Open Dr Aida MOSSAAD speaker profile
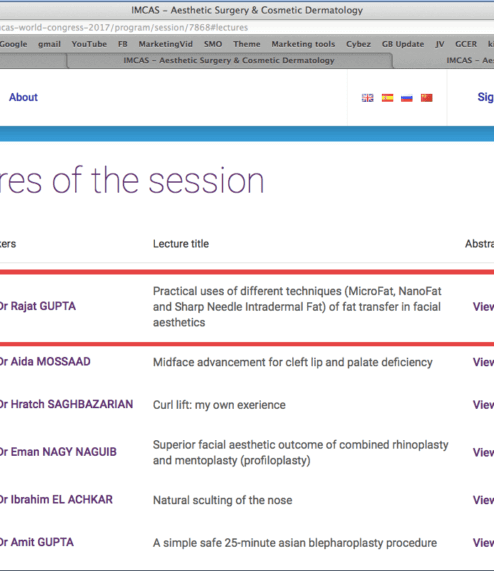The height and width of the screenshot is (571, 494). click(44, 362)
